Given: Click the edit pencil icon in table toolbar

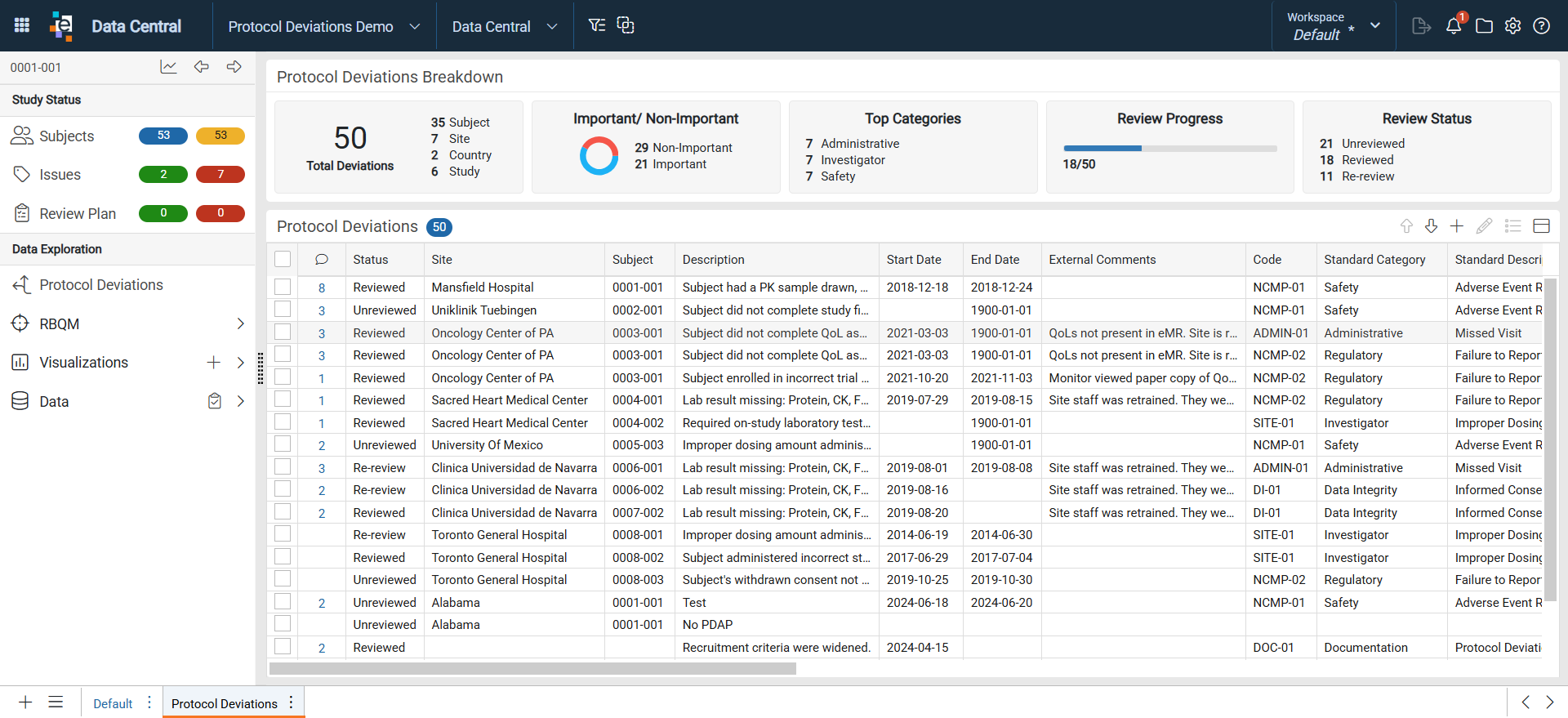Looking at the screenshot, I should point(1484,226).
